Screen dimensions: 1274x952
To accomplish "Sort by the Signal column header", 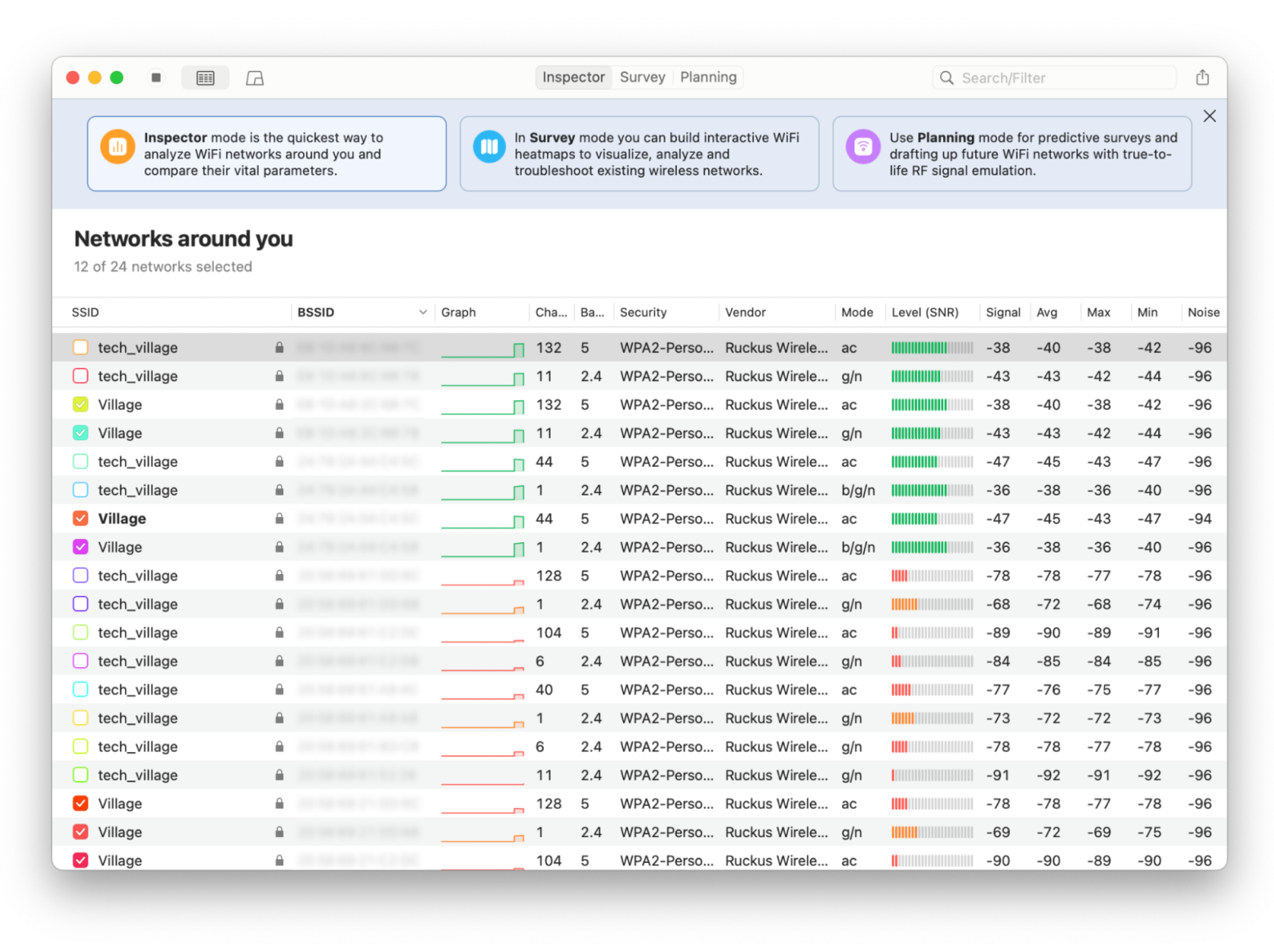I will click(x=1002, y=312).
